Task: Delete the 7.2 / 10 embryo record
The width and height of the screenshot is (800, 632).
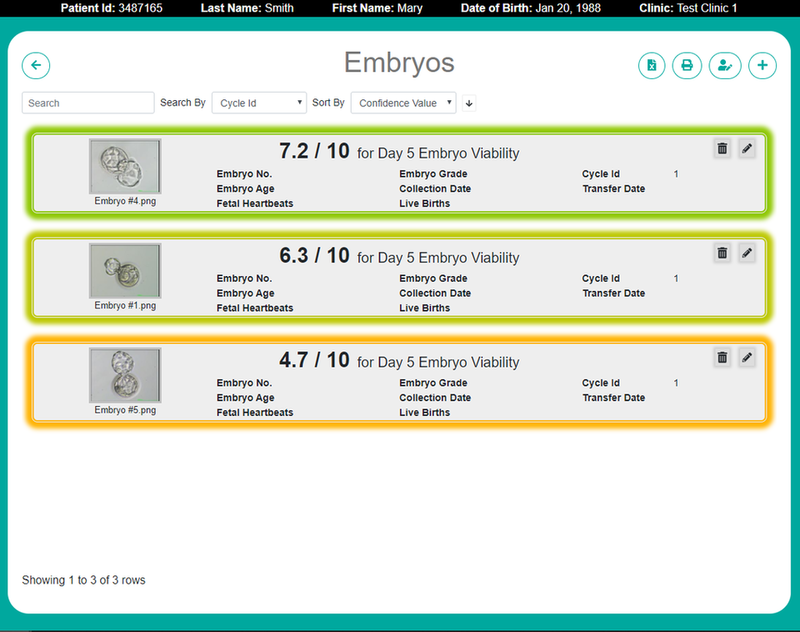Action: [722, 149]
